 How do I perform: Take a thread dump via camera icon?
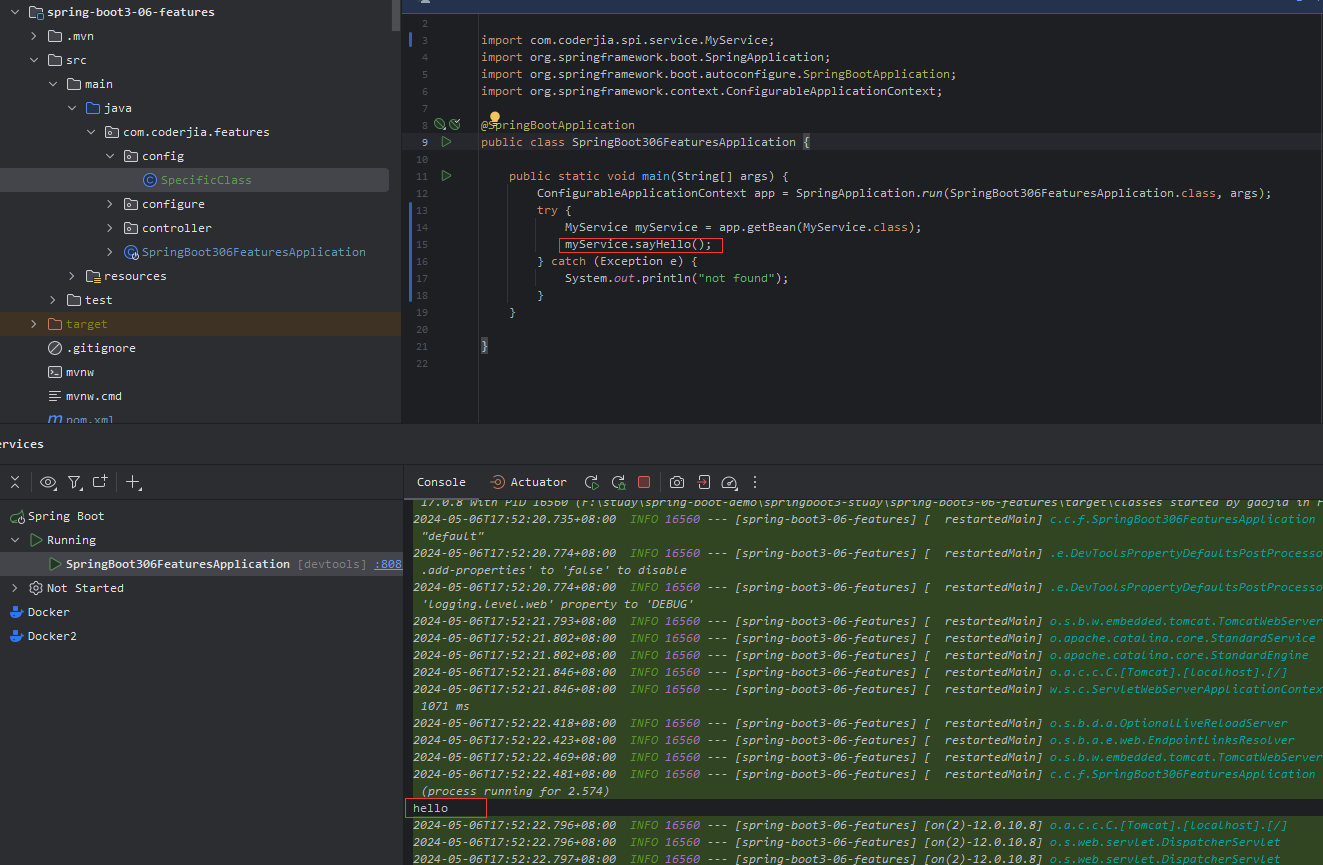pyautogui.click(x=677, y=482)
